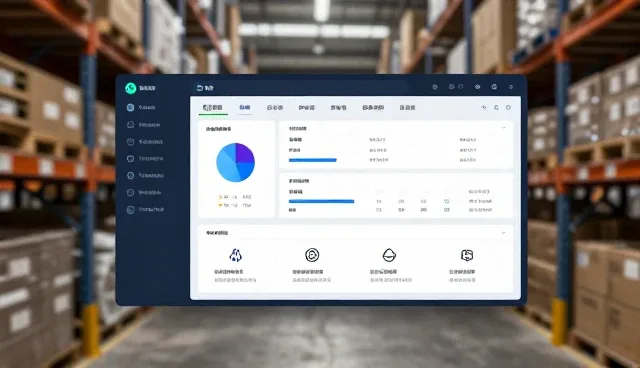Click the back arrow icon in header
The width and height of the screenshot is (640, 368).
point(200,88)
